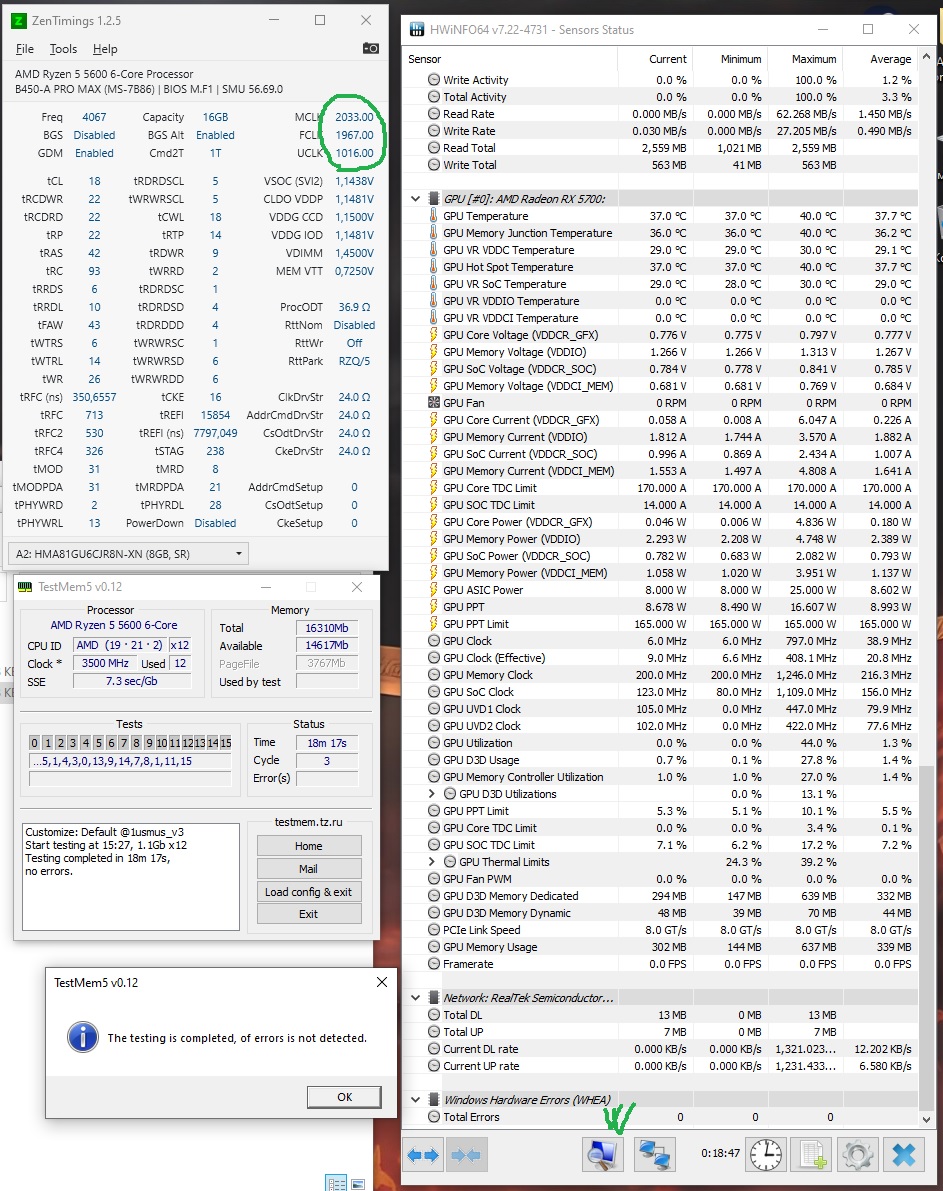Reset HWiNFO timer using the clock icon
Viewport: 943px width, 1191px height.
(766, 1155)
